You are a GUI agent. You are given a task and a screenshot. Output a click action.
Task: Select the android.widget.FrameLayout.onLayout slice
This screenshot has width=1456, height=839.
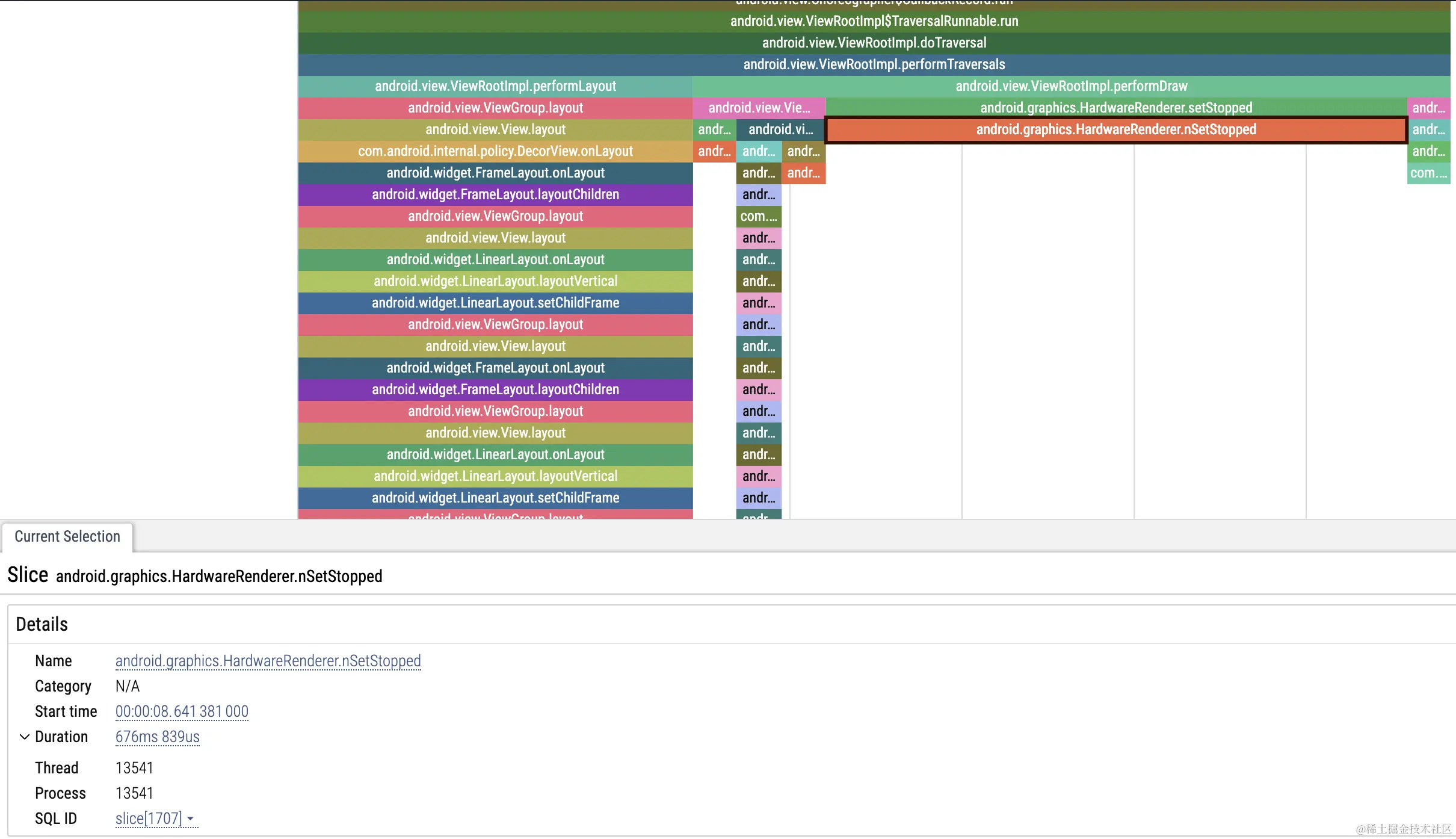click(x=495, y=173)
